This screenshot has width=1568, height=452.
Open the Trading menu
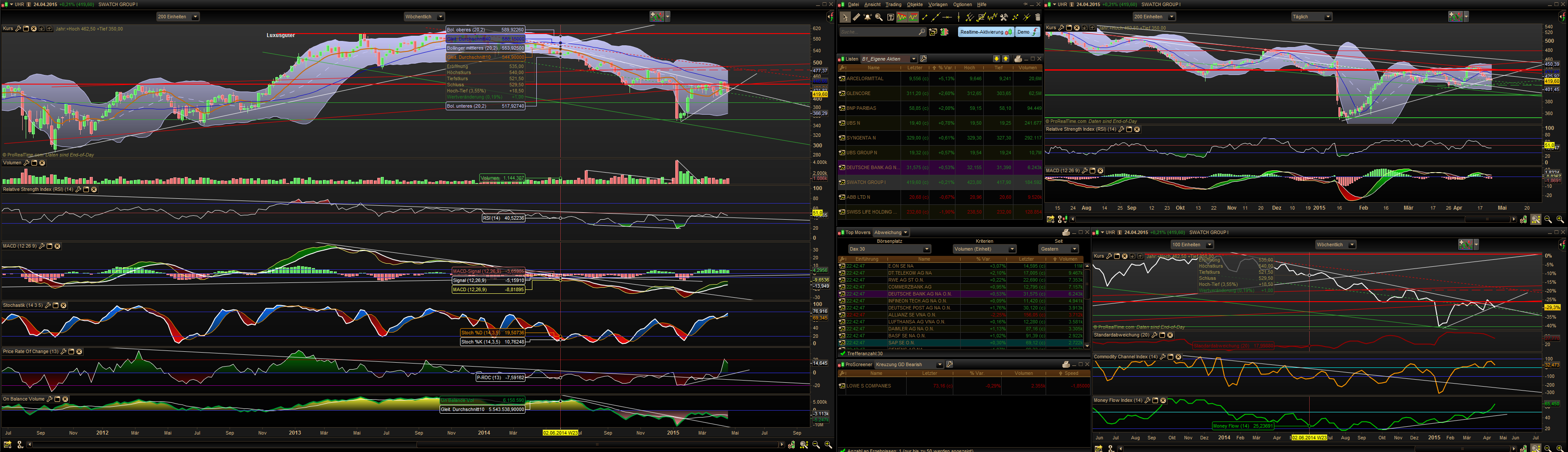(893, 4)
